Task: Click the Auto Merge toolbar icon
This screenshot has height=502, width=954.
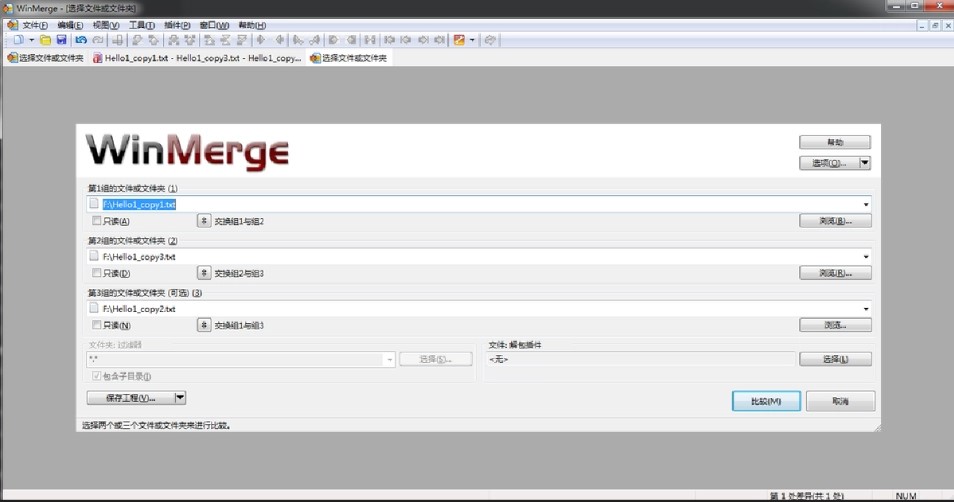Action: click(370, 40)
